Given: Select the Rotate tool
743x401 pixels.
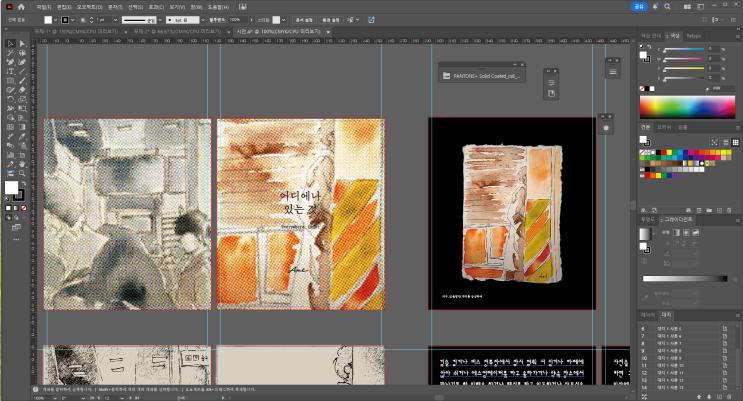Looking at the screenshot, I should click(x=10, y=99).
